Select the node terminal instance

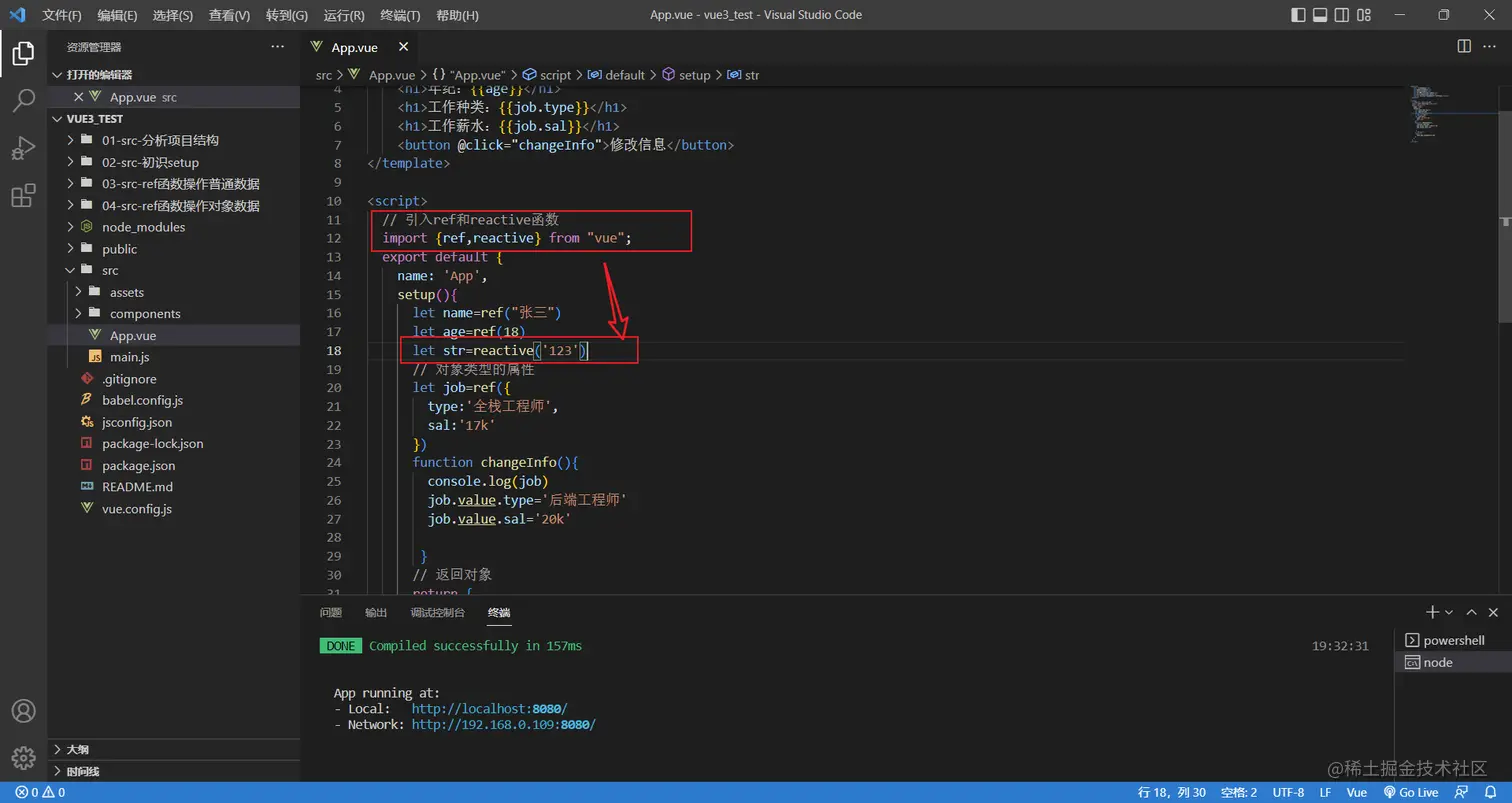pyautogui.click(x=1452, y=662)
